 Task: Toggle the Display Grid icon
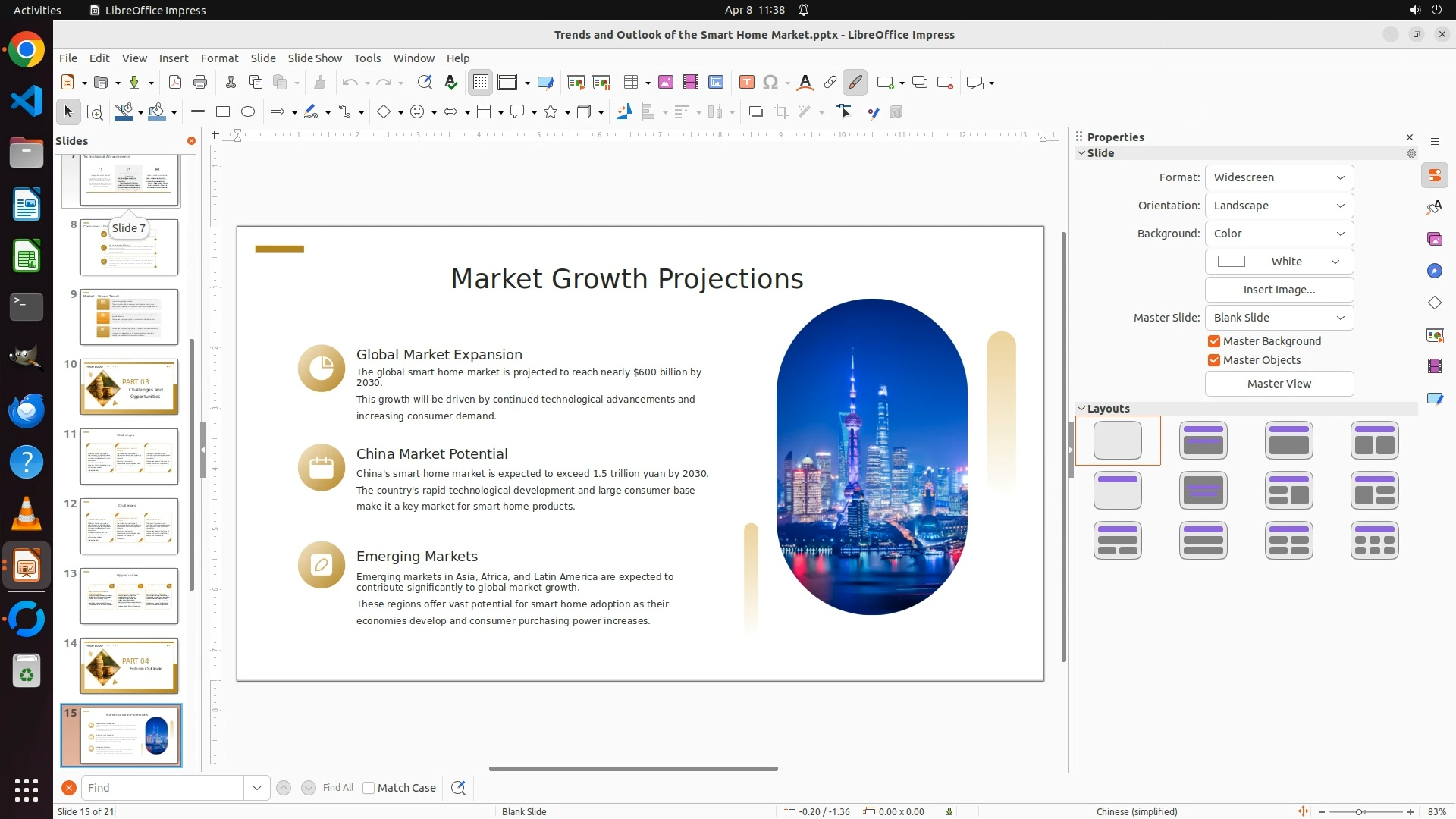tap(481, 83)
